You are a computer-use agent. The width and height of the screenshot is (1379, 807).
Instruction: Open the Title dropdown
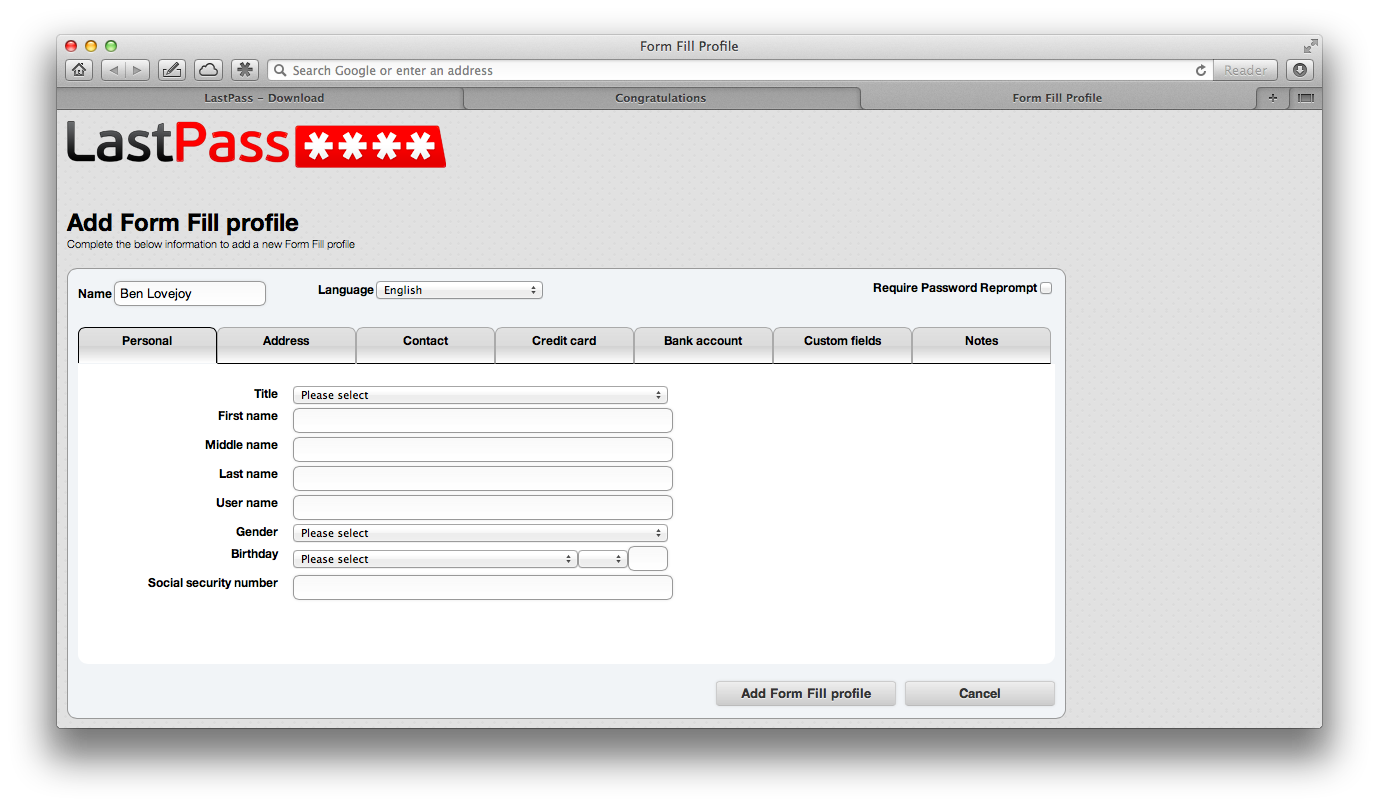[480, 395]
